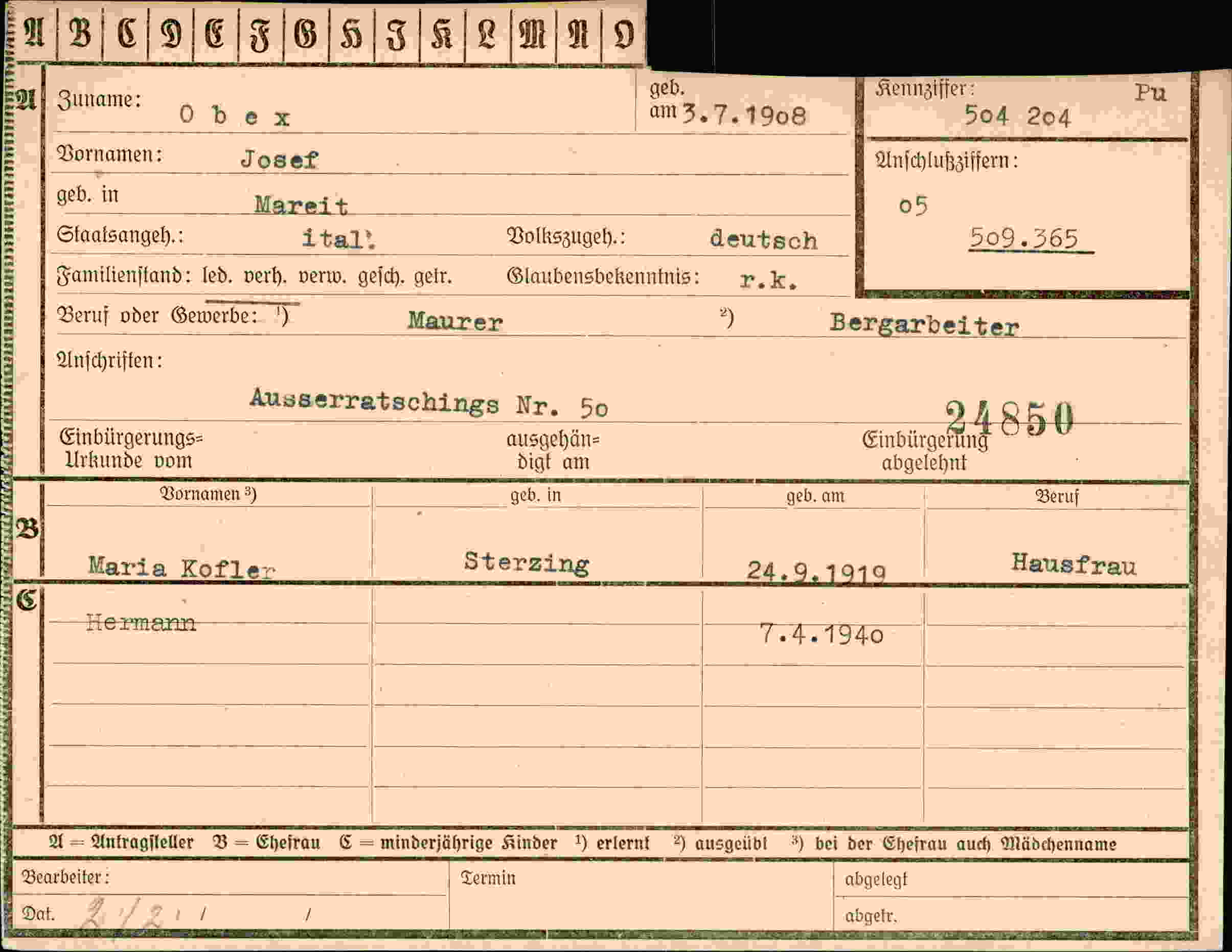
Task: Click the legend entry "A = Antragsteller"
Action: 121,843
